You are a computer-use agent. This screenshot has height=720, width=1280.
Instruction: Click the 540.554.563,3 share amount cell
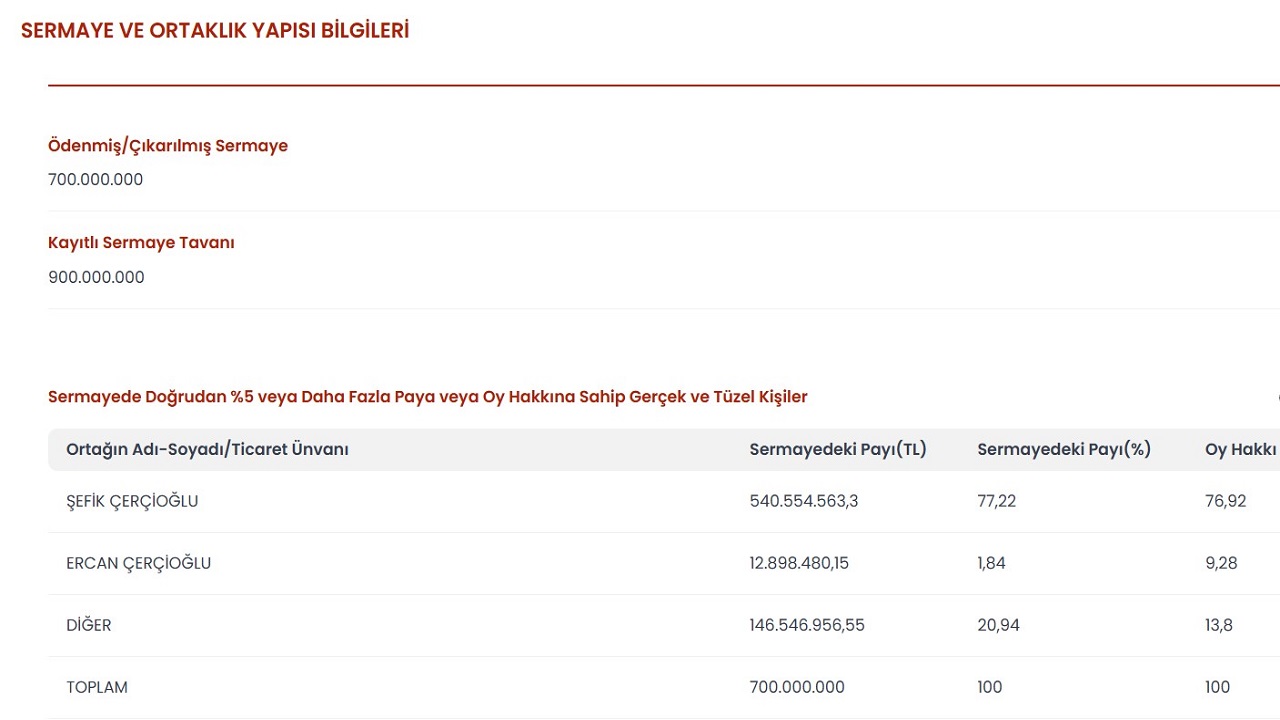click(803, 501)
